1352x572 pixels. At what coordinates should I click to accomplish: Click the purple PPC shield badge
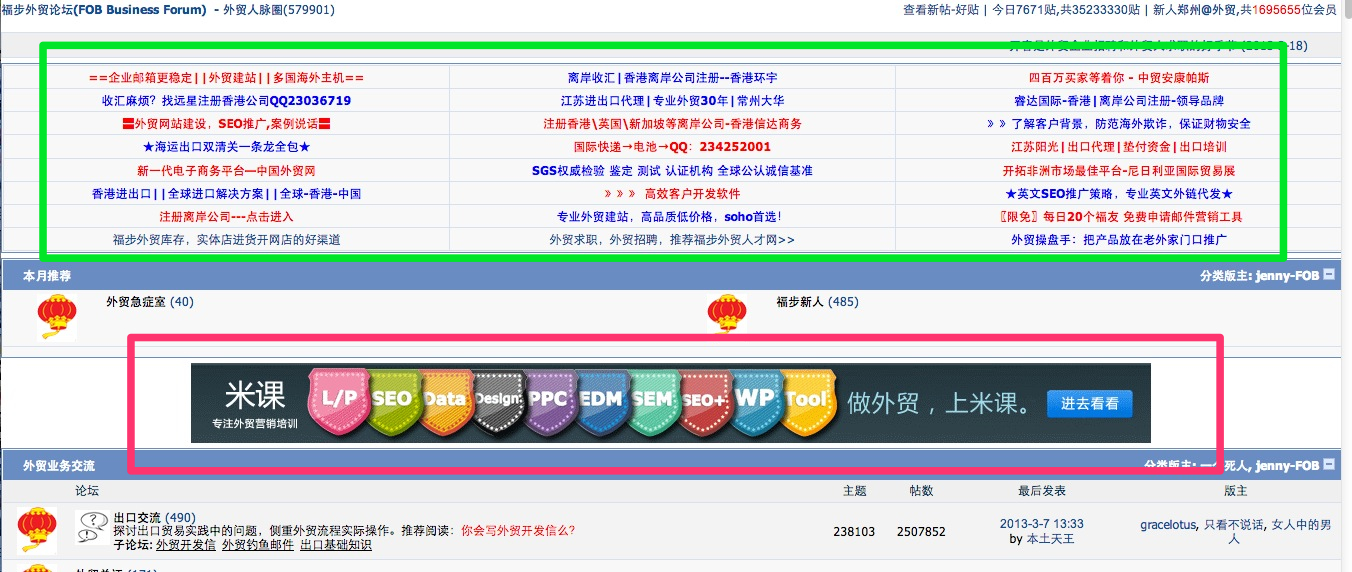(x=548, y=400)
